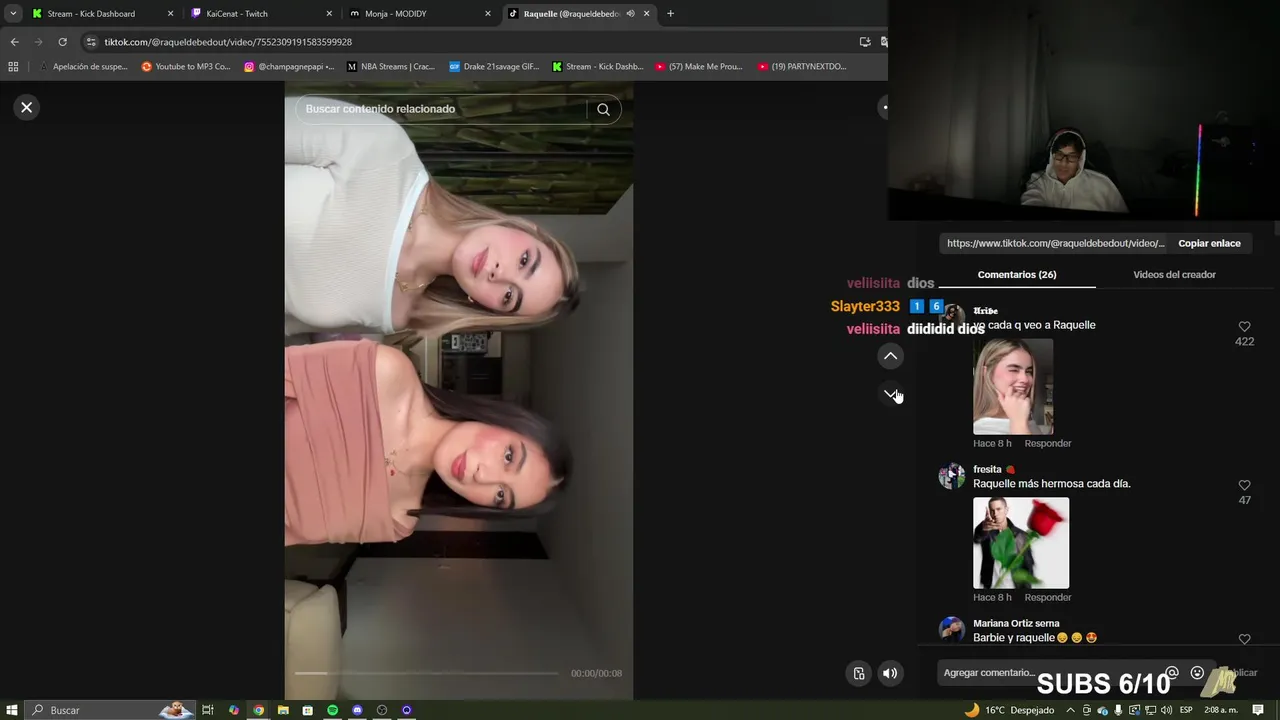Open the emoji picker in comment box
Viewport: 1280px width, 720px height.
coord(1197,673)
